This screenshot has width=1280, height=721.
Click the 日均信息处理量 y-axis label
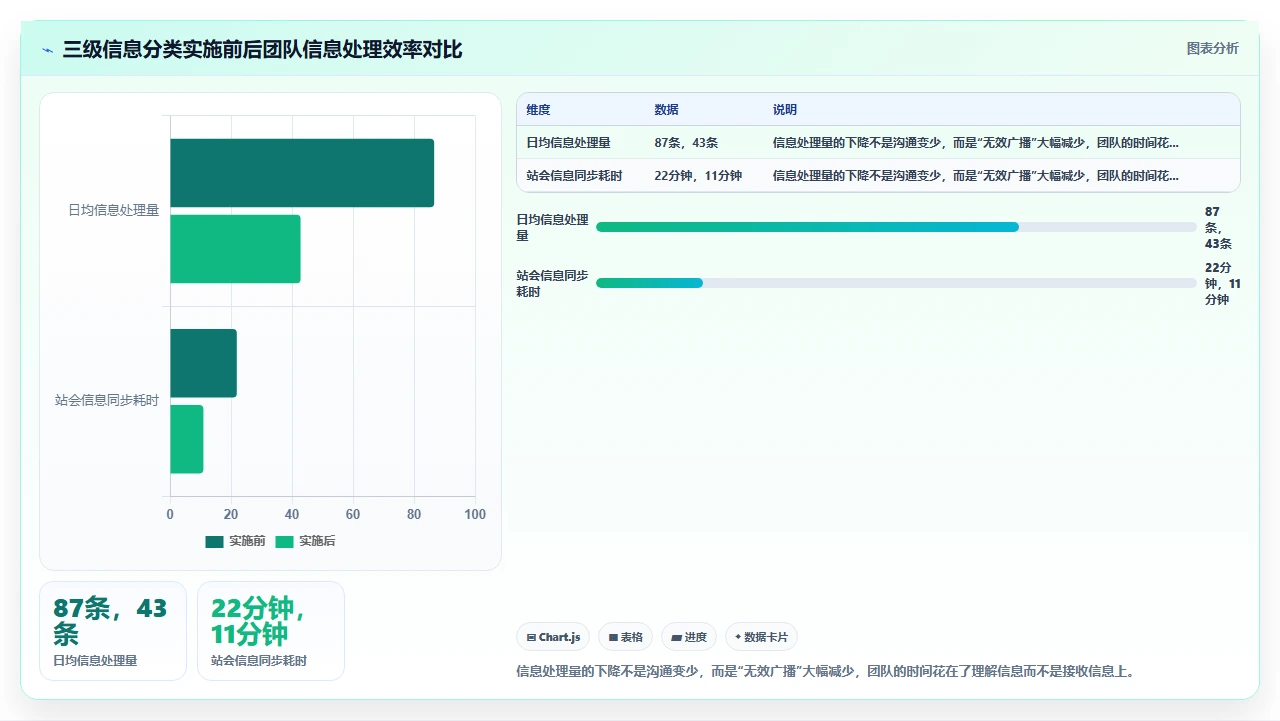coord(113,210)
